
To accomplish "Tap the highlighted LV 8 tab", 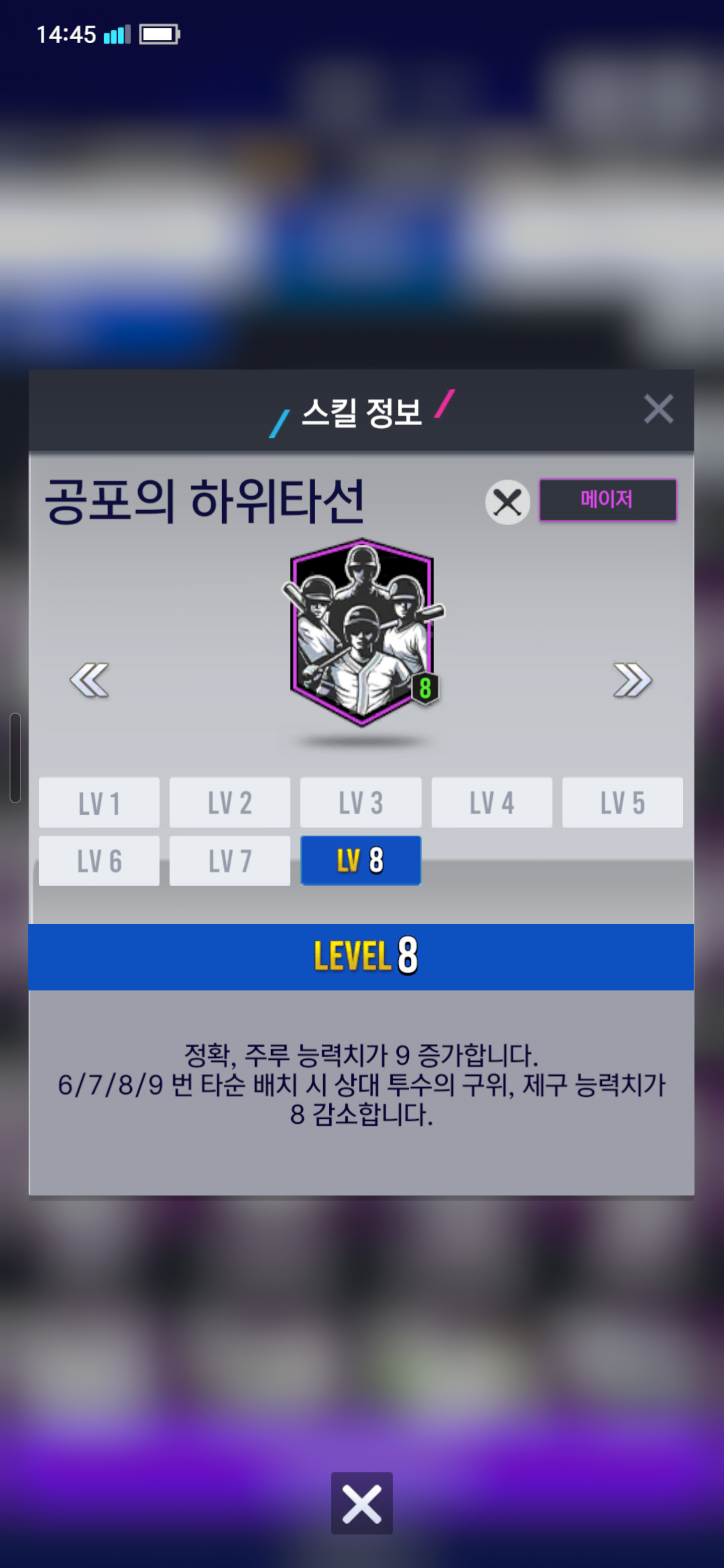I will pyautogui.click(x=360, y=861).
